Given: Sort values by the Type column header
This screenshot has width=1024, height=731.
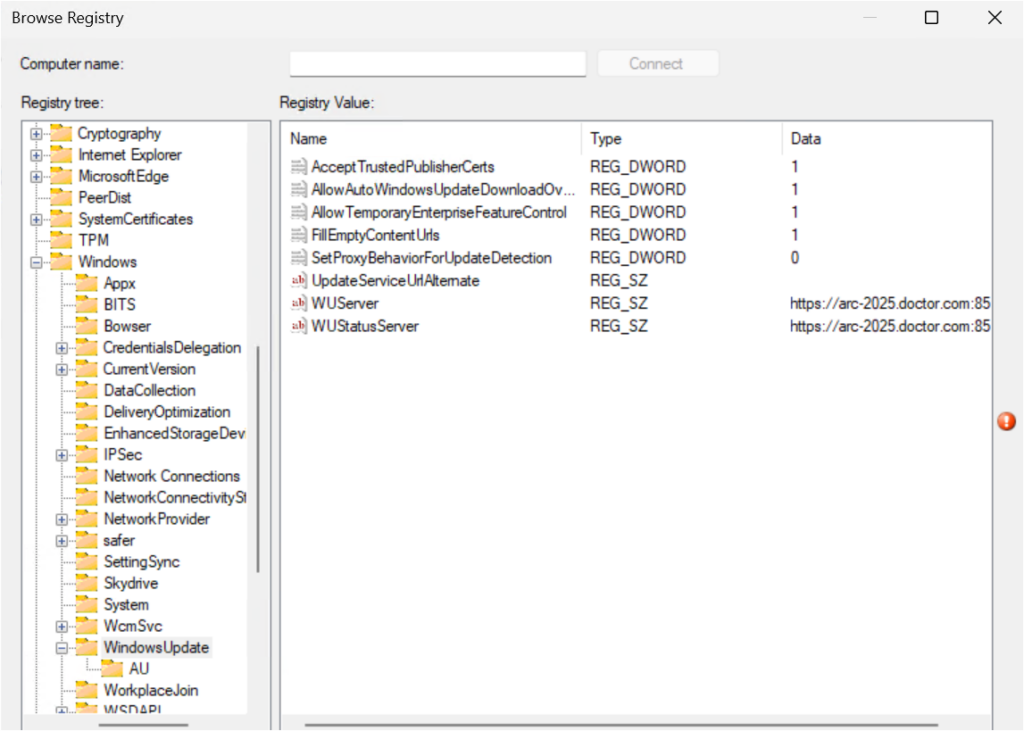Looking at the screenshot, I should (680, 139).
